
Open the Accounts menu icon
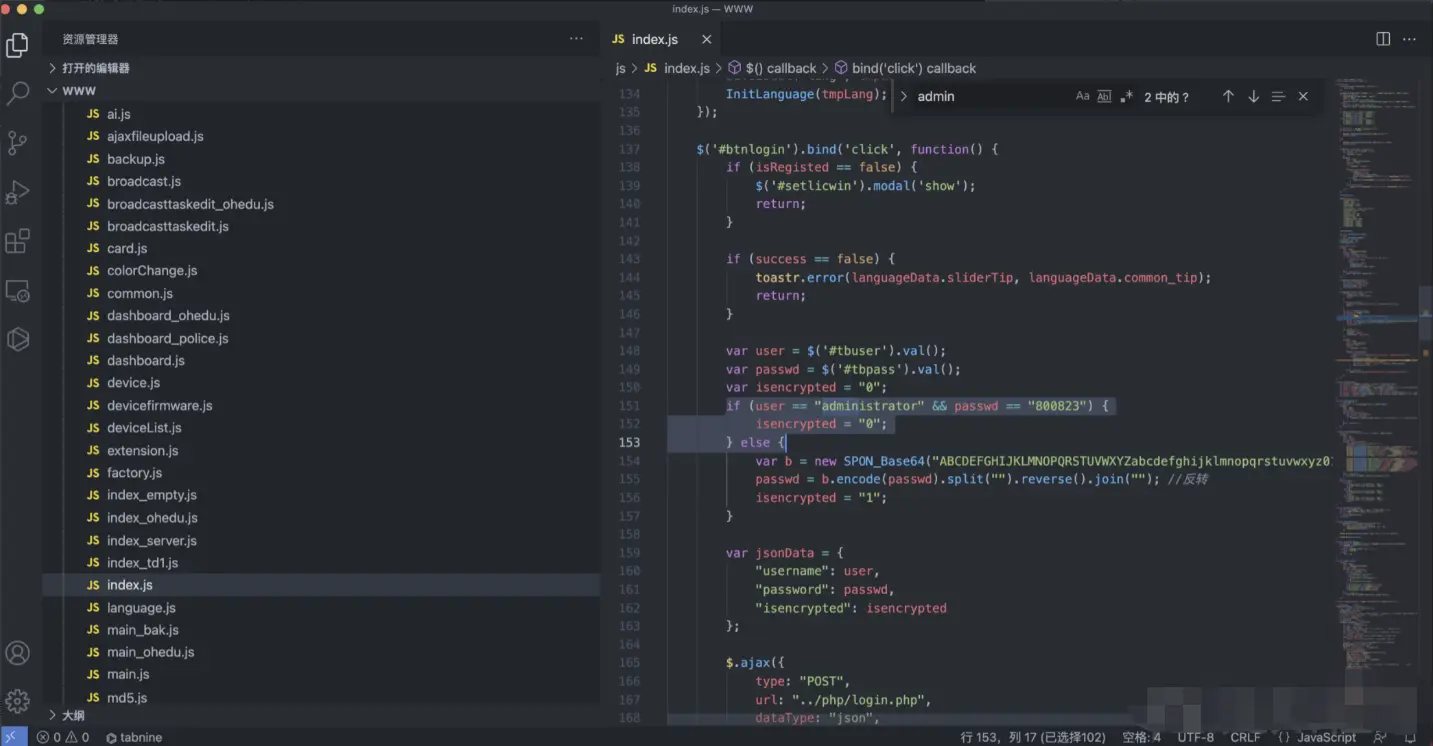click(x=17, y=653)
